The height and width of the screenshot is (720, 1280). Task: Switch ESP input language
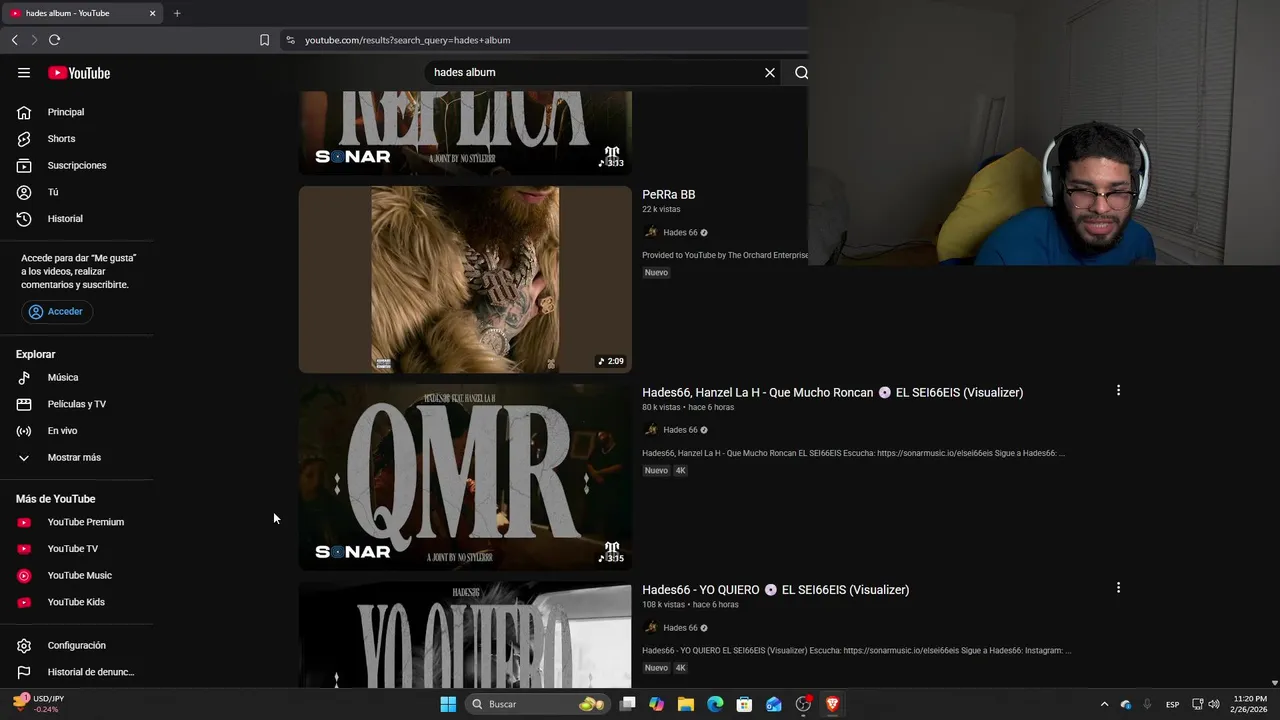tap(1172, 704)
